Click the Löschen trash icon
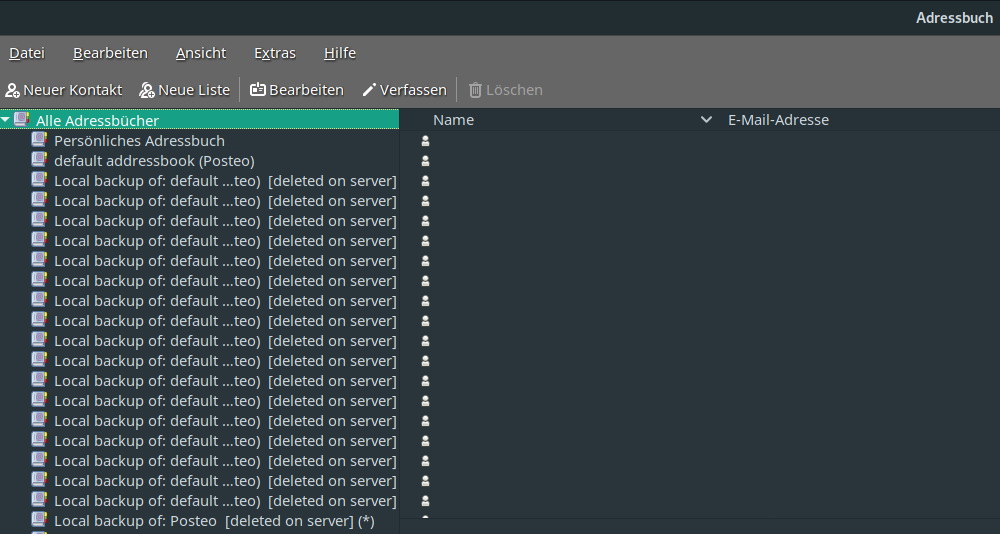 pos(475,90)
